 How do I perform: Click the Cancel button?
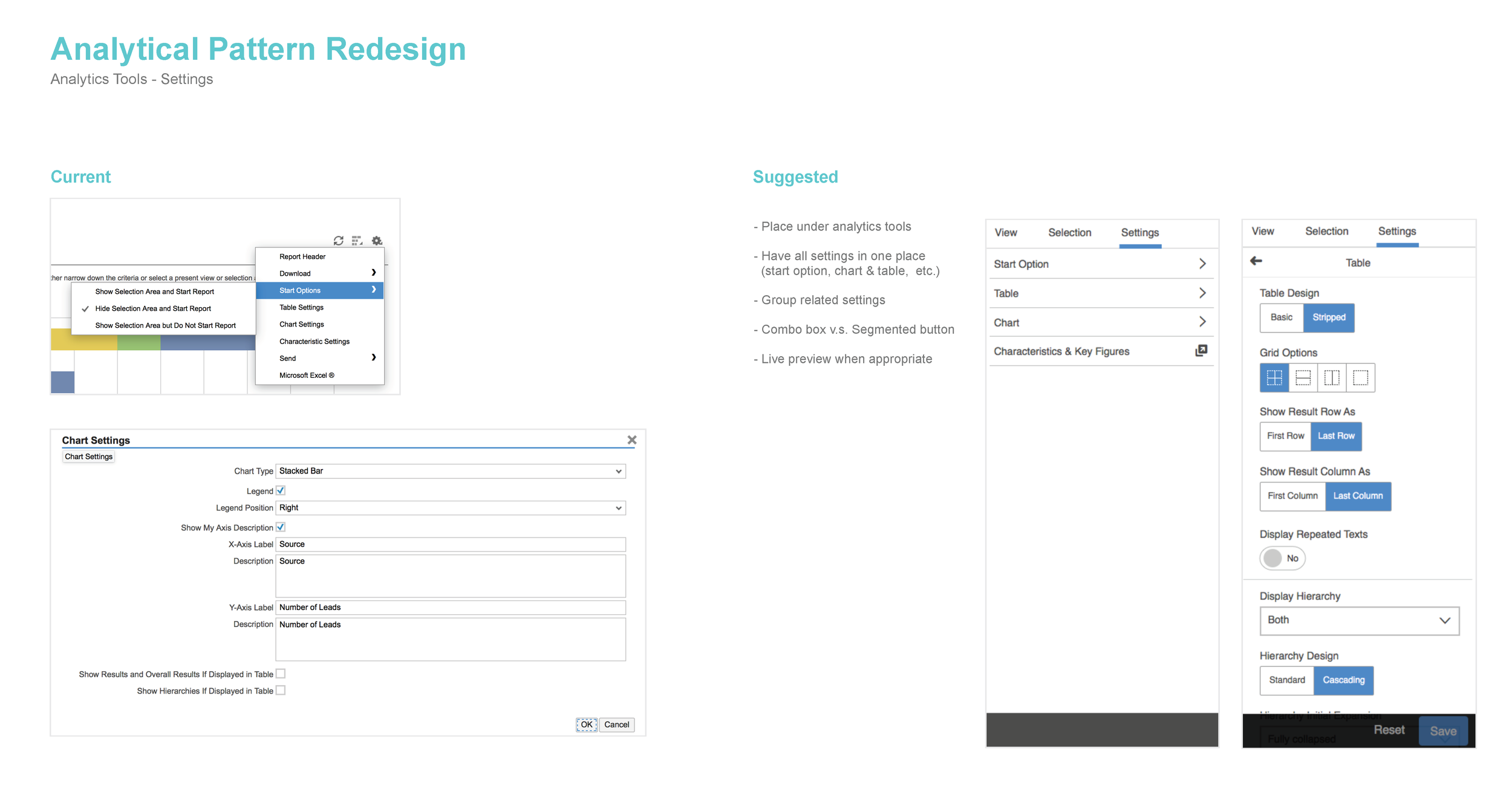617,724
